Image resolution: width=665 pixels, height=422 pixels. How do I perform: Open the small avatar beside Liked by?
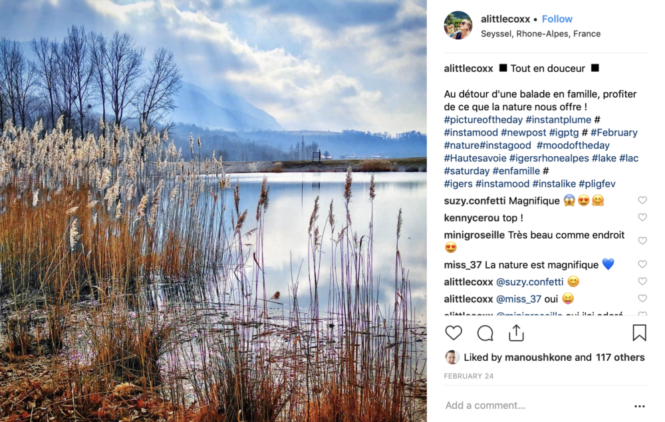pyautogui.click(x=452, y=357)
